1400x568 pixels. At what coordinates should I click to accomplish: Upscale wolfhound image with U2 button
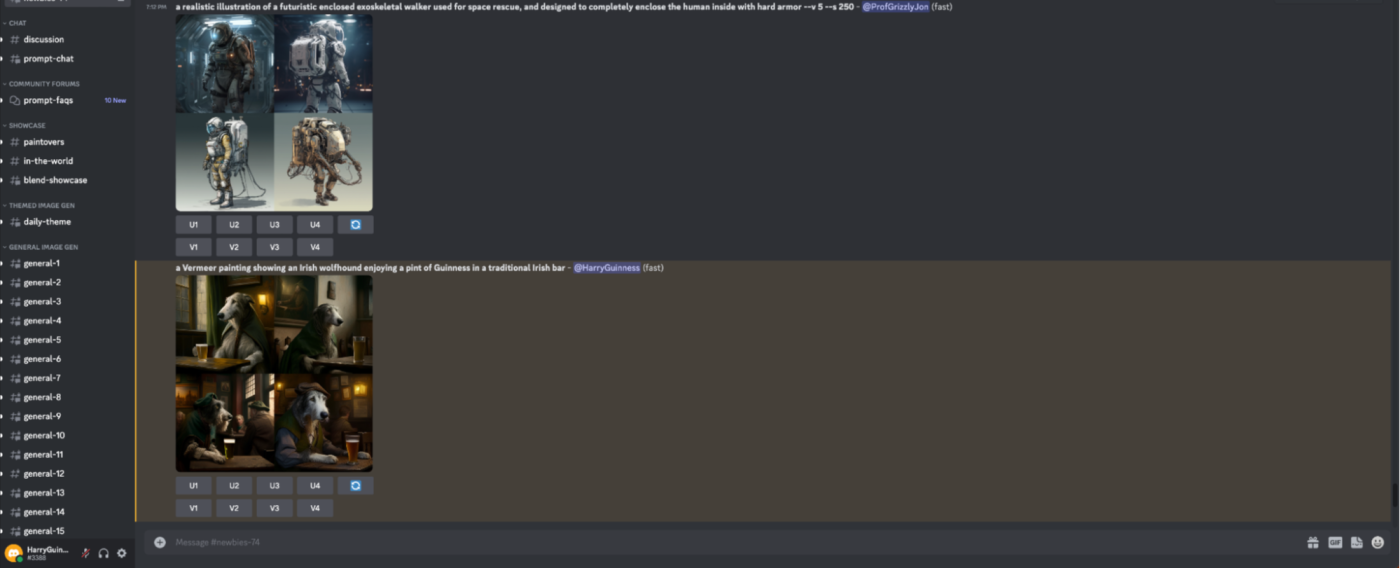tap(234, 485)
